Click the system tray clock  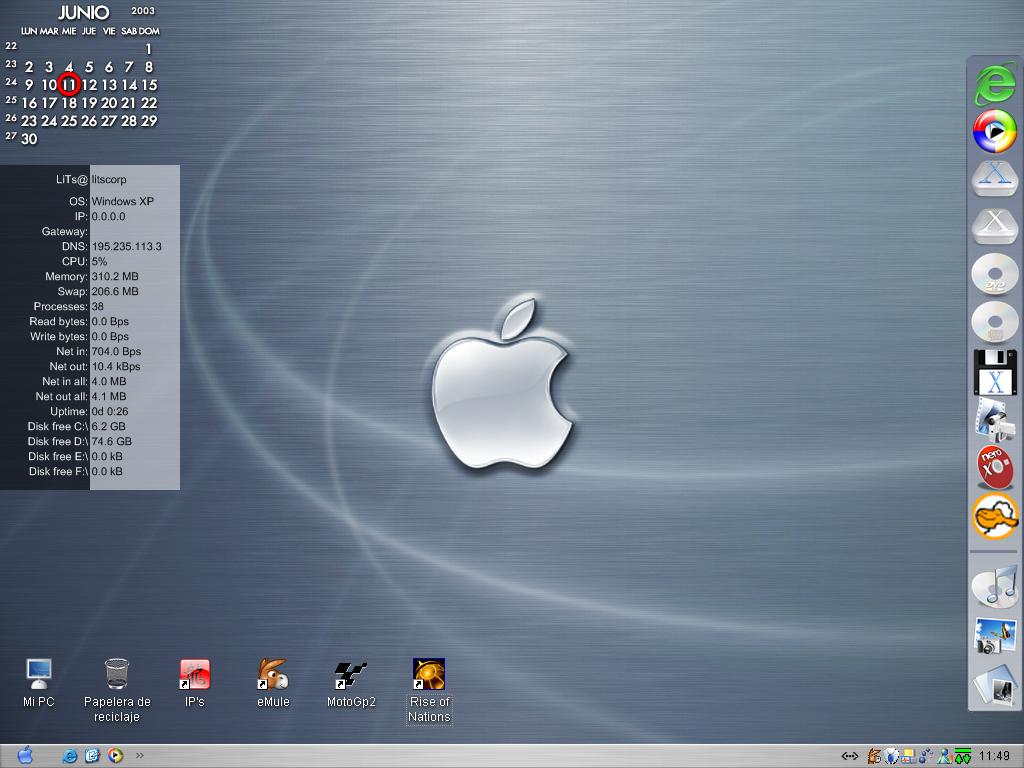[x=995, y=756]
